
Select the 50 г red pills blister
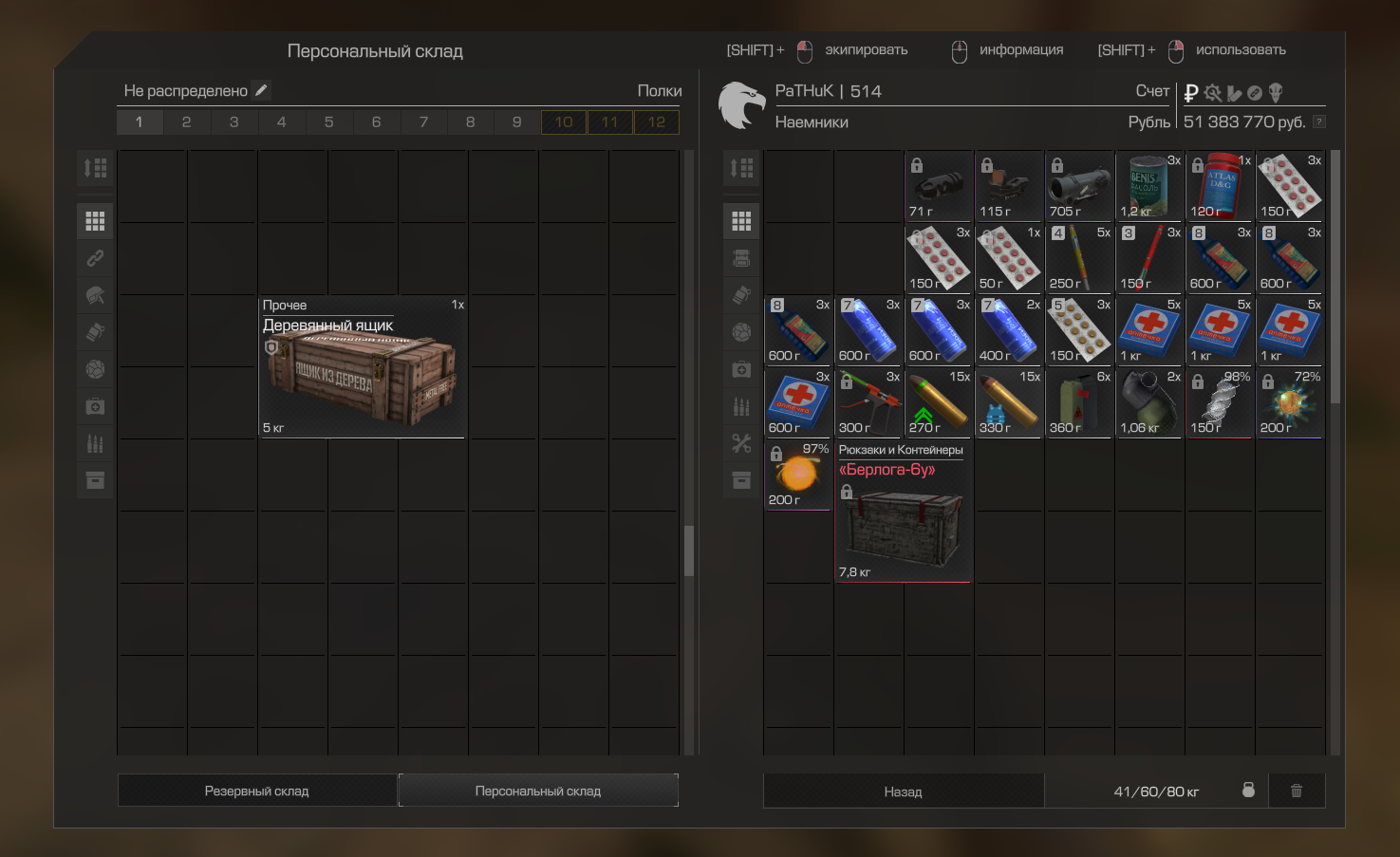[1009, 258]
